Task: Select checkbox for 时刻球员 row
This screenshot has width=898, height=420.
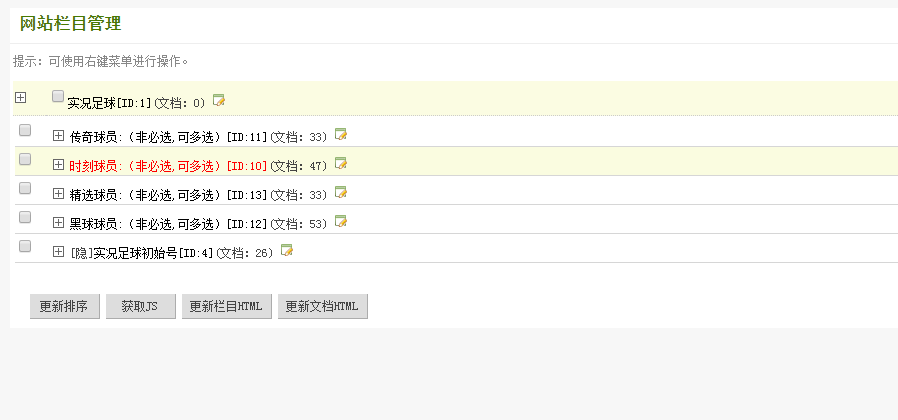Action: (25, 159)
